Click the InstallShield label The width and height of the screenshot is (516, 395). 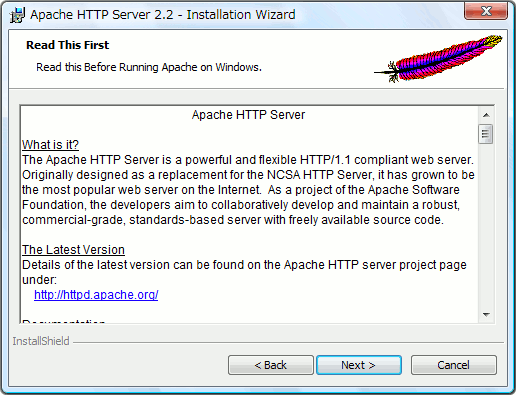coord(41,341)
